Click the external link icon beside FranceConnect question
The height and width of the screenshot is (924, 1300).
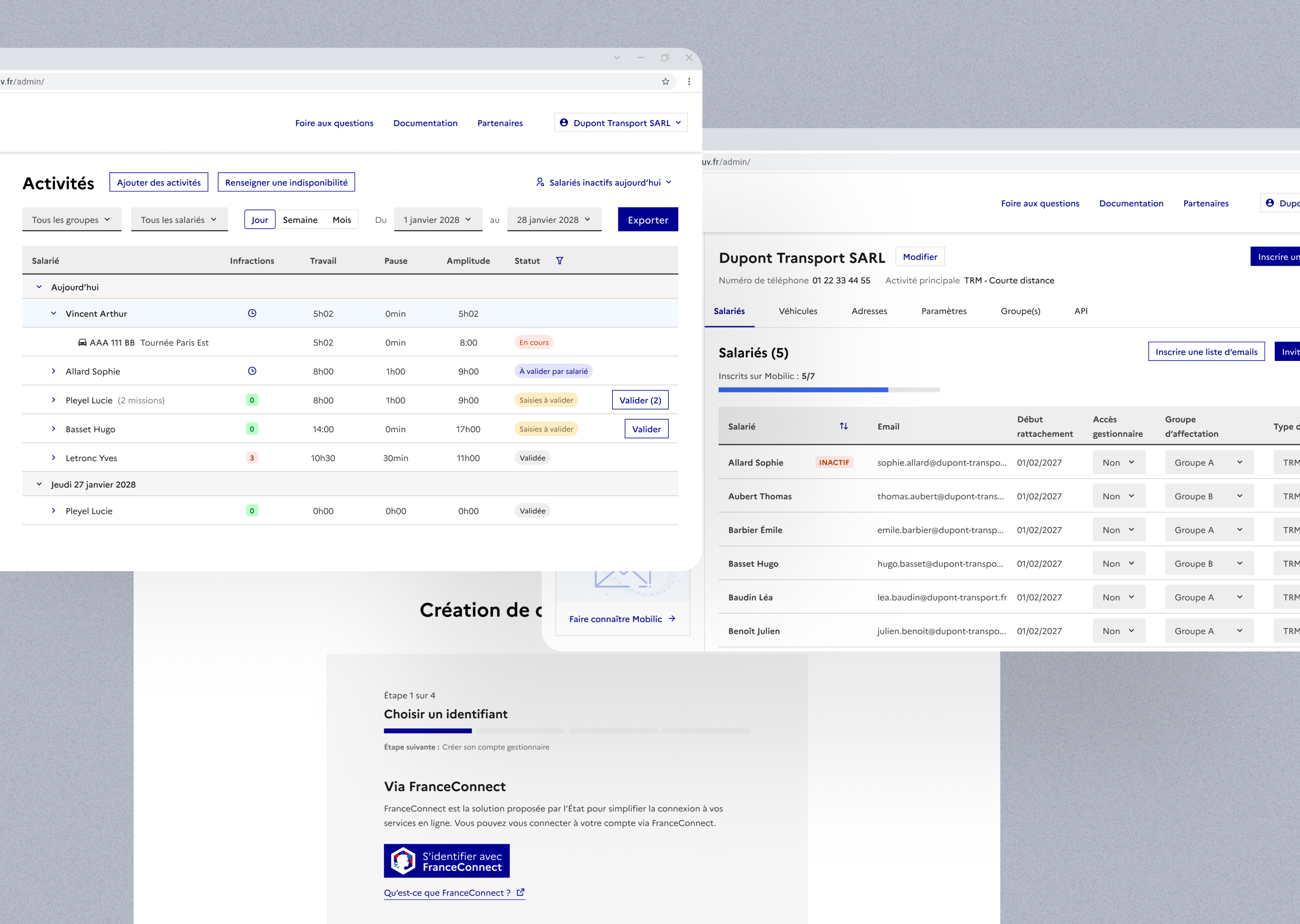pos(520,892)
